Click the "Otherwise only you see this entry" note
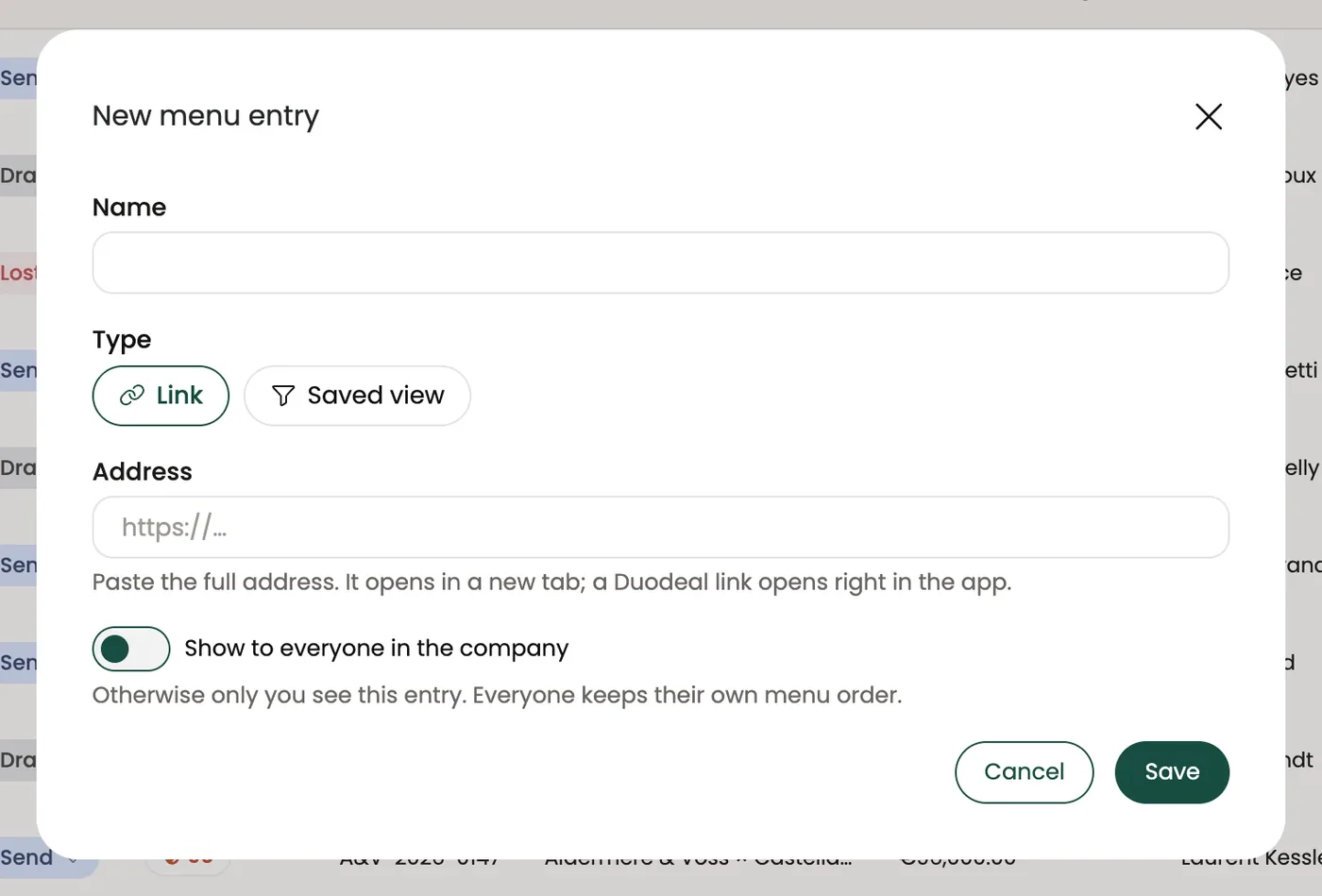This screenshot has height=896, width=1322. point(497,695)
